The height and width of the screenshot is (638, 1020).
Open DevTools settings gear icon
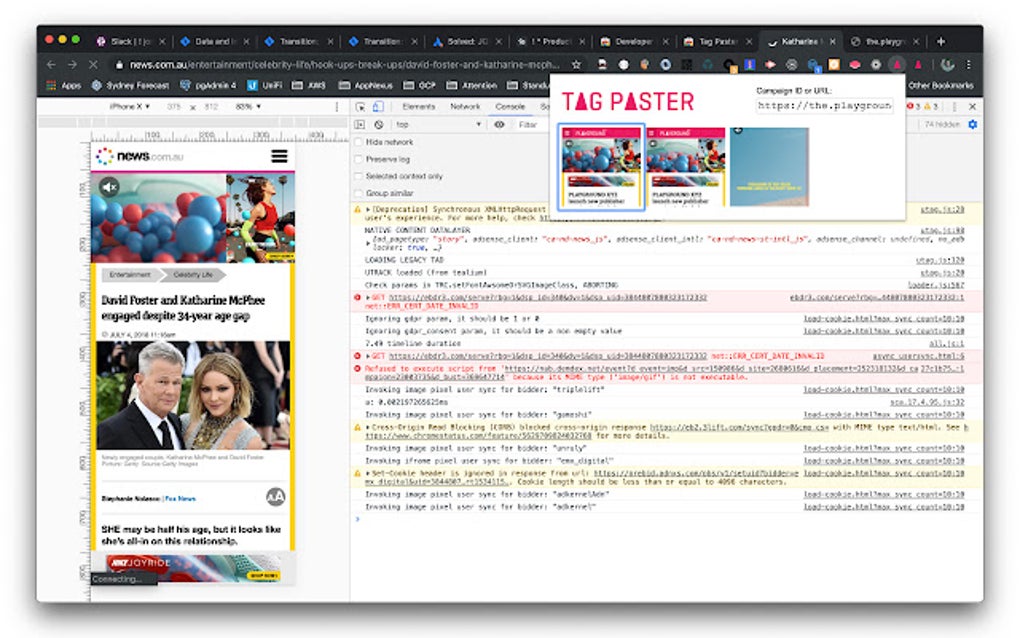click(x=972, y=124)
